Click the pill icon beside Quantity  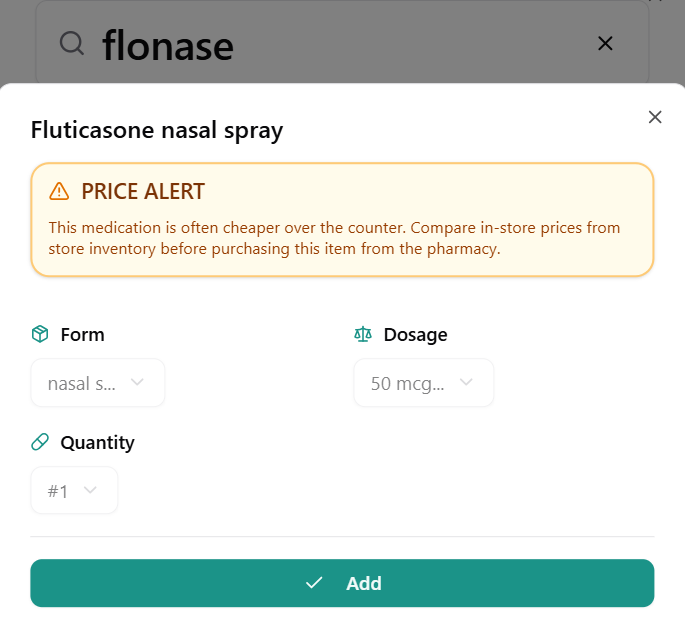pyautogui.click(x=40, y=442)
